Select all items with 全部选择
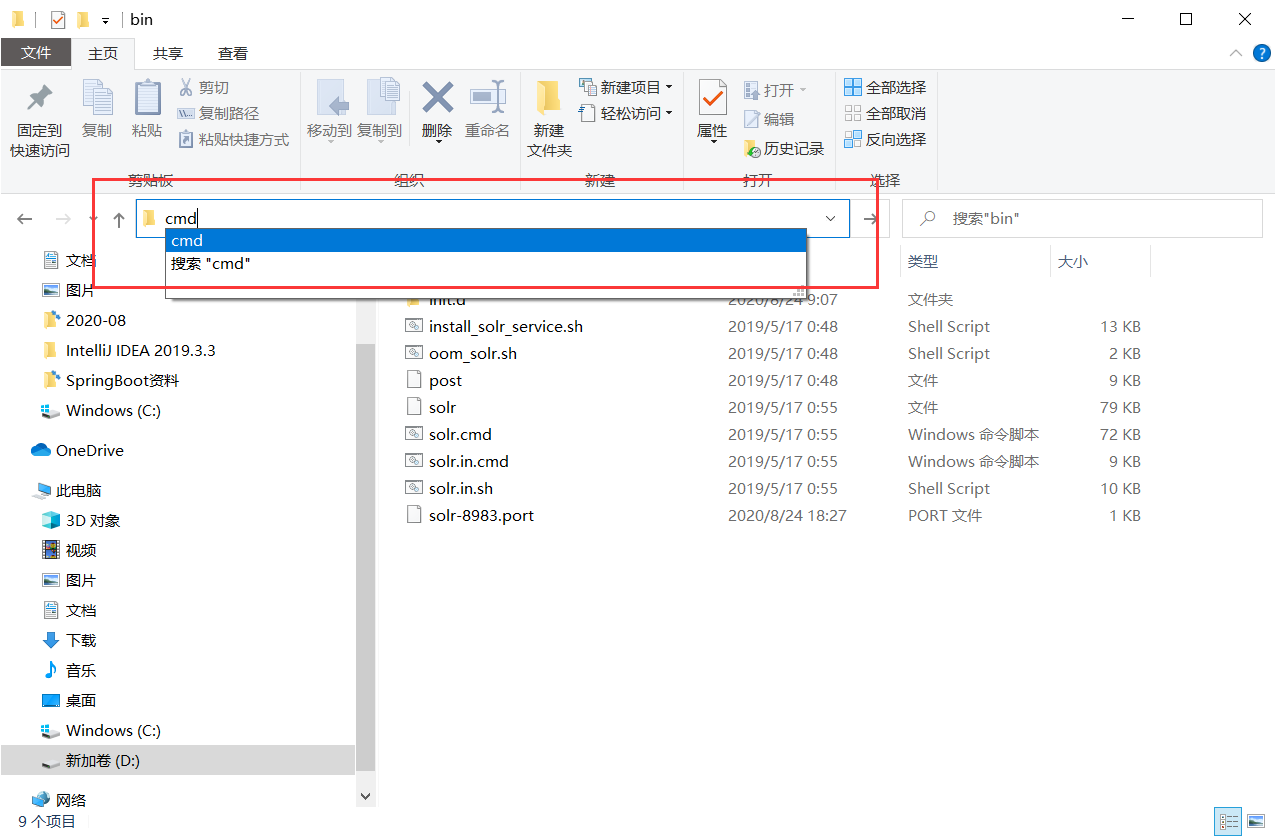 click(x=885, y=88)
